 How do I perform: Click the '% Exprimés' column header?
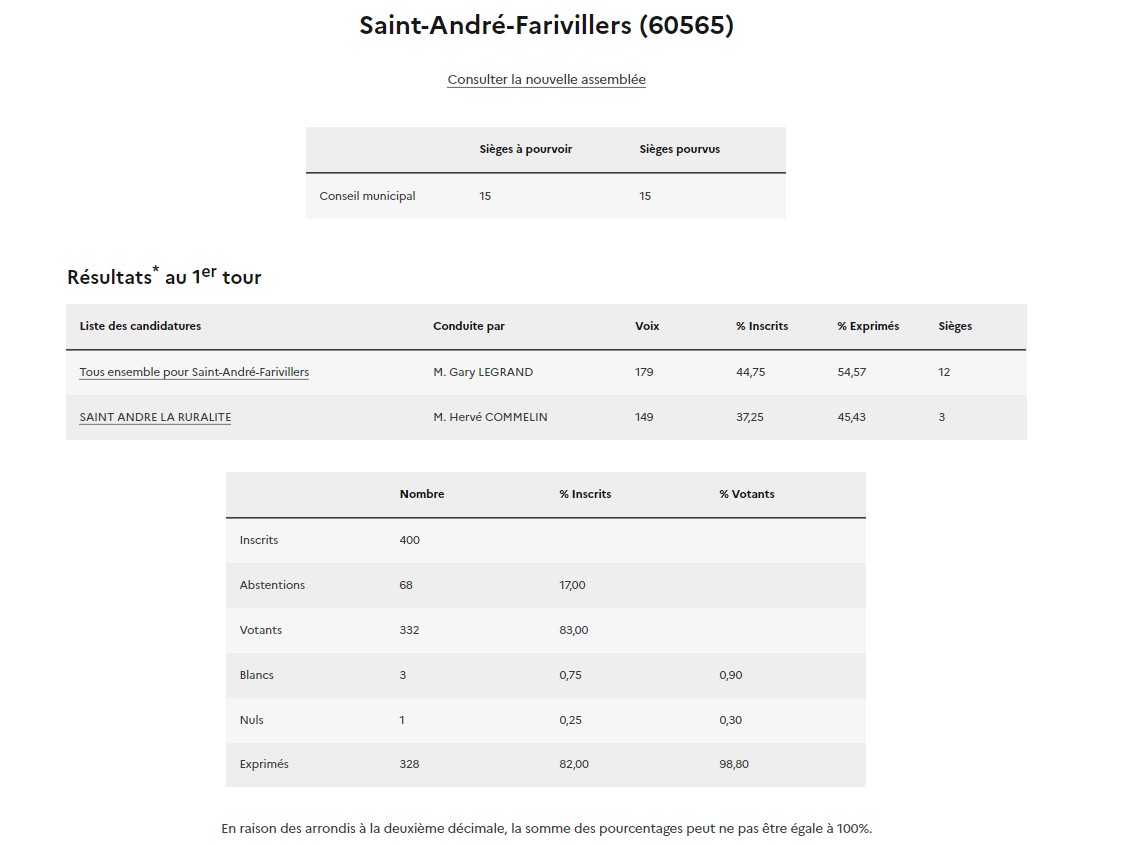868,326
